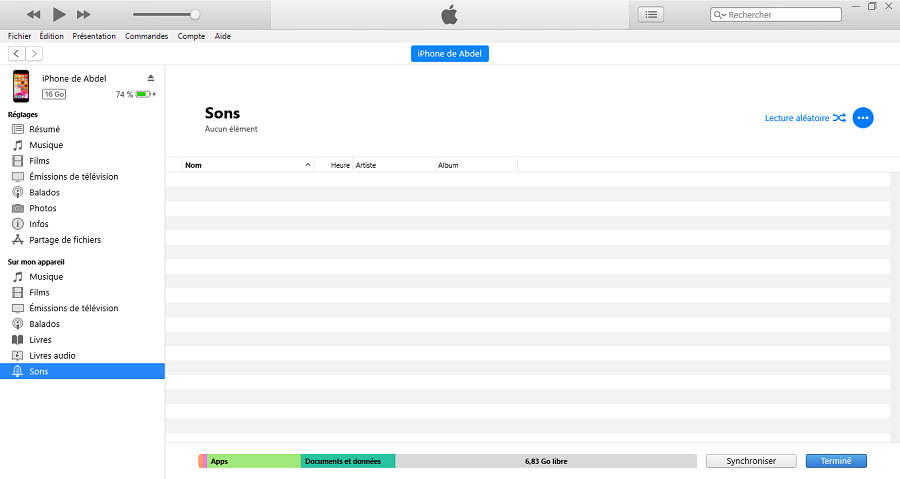
Task: Open the Édition menu
Action: click(x=52, y=36)
